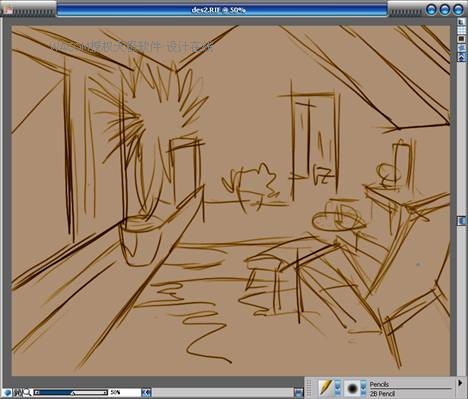Click the Pencils category label

(379, 384)
